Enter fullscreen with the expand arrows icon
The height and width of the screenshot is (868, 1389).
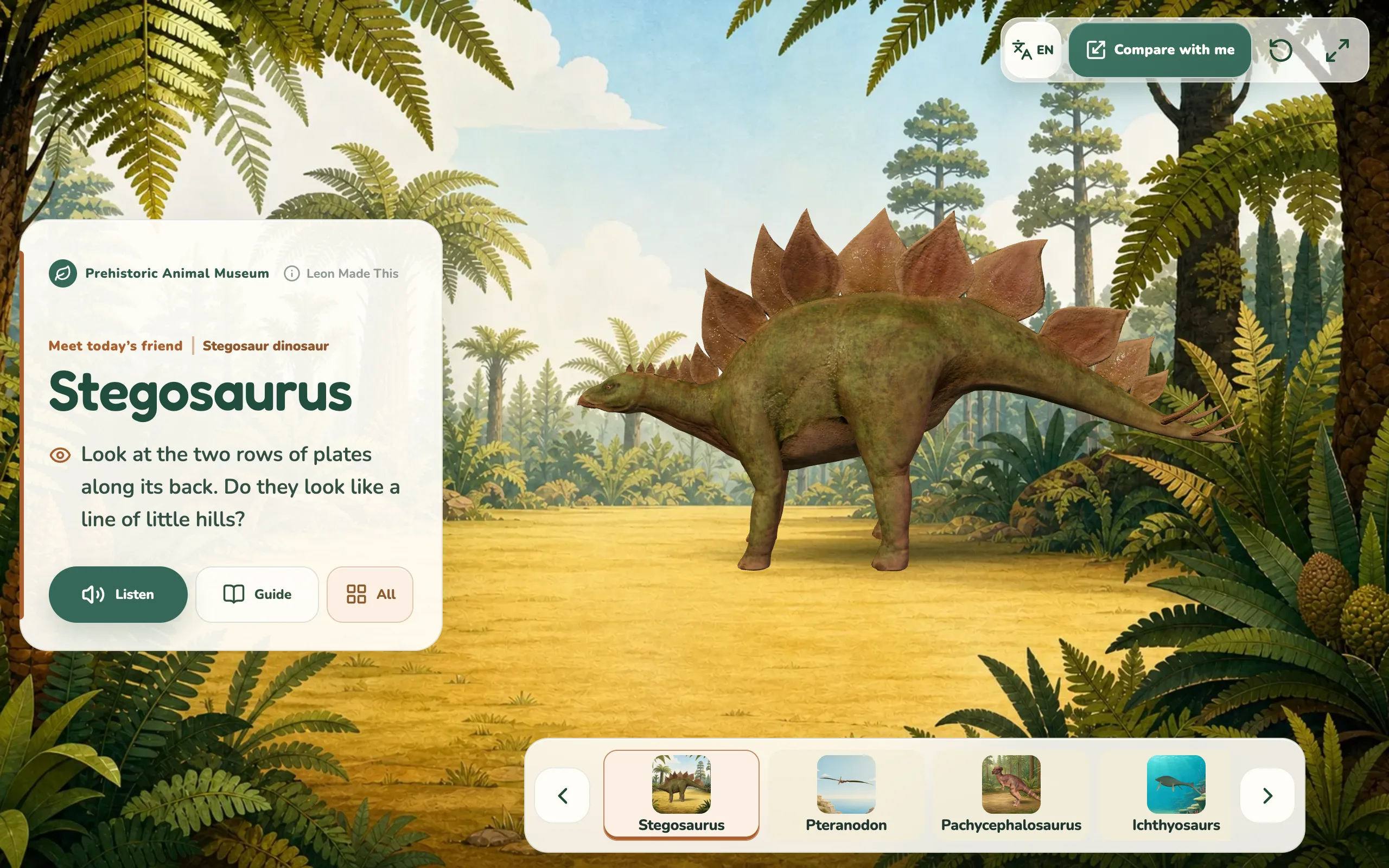coord(1337,50)
